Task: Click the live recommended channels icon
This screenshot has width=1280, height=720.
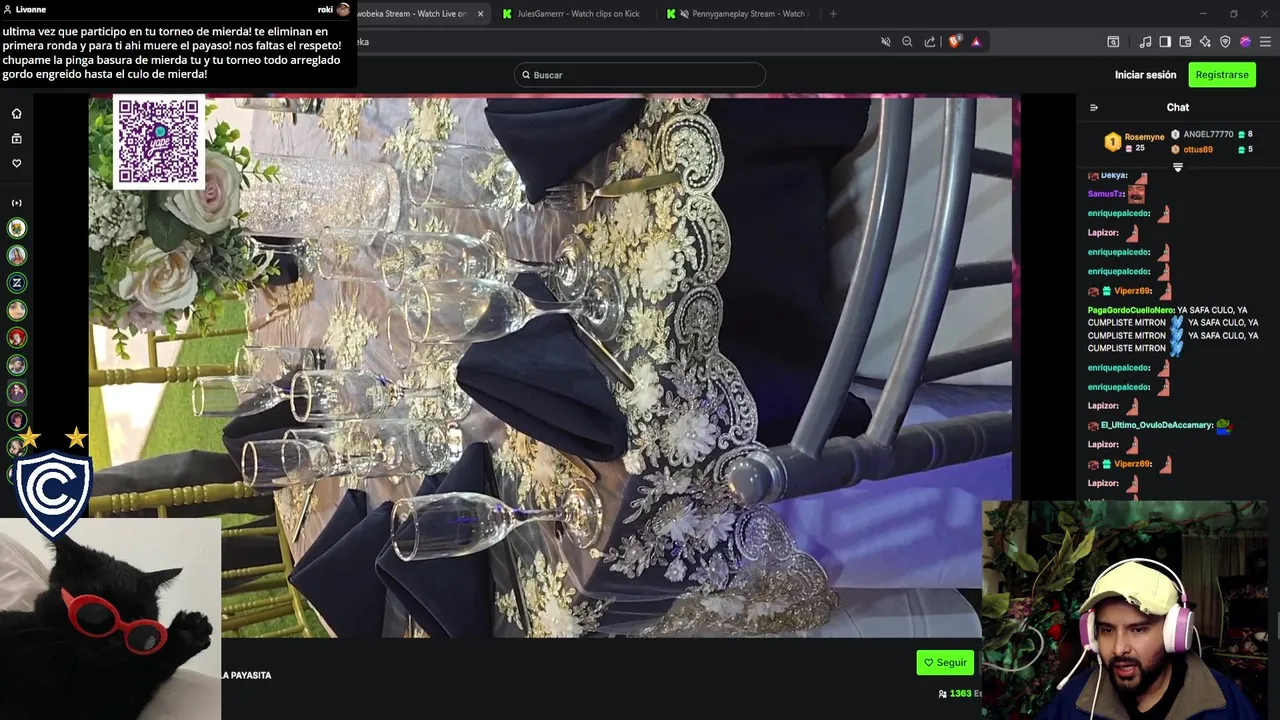Action: pos(16,203)
